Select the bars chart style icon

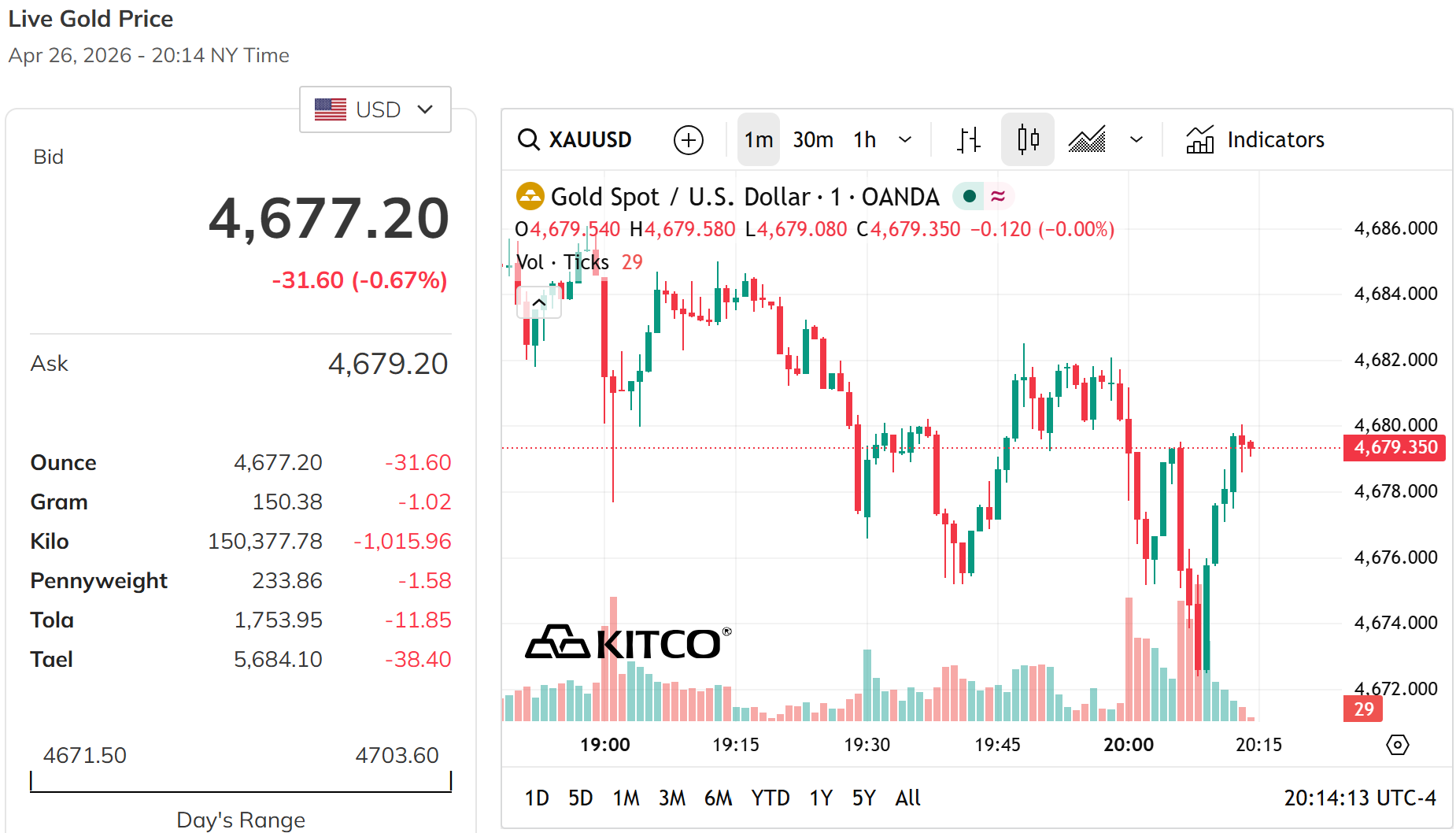(x=969, y=140)
